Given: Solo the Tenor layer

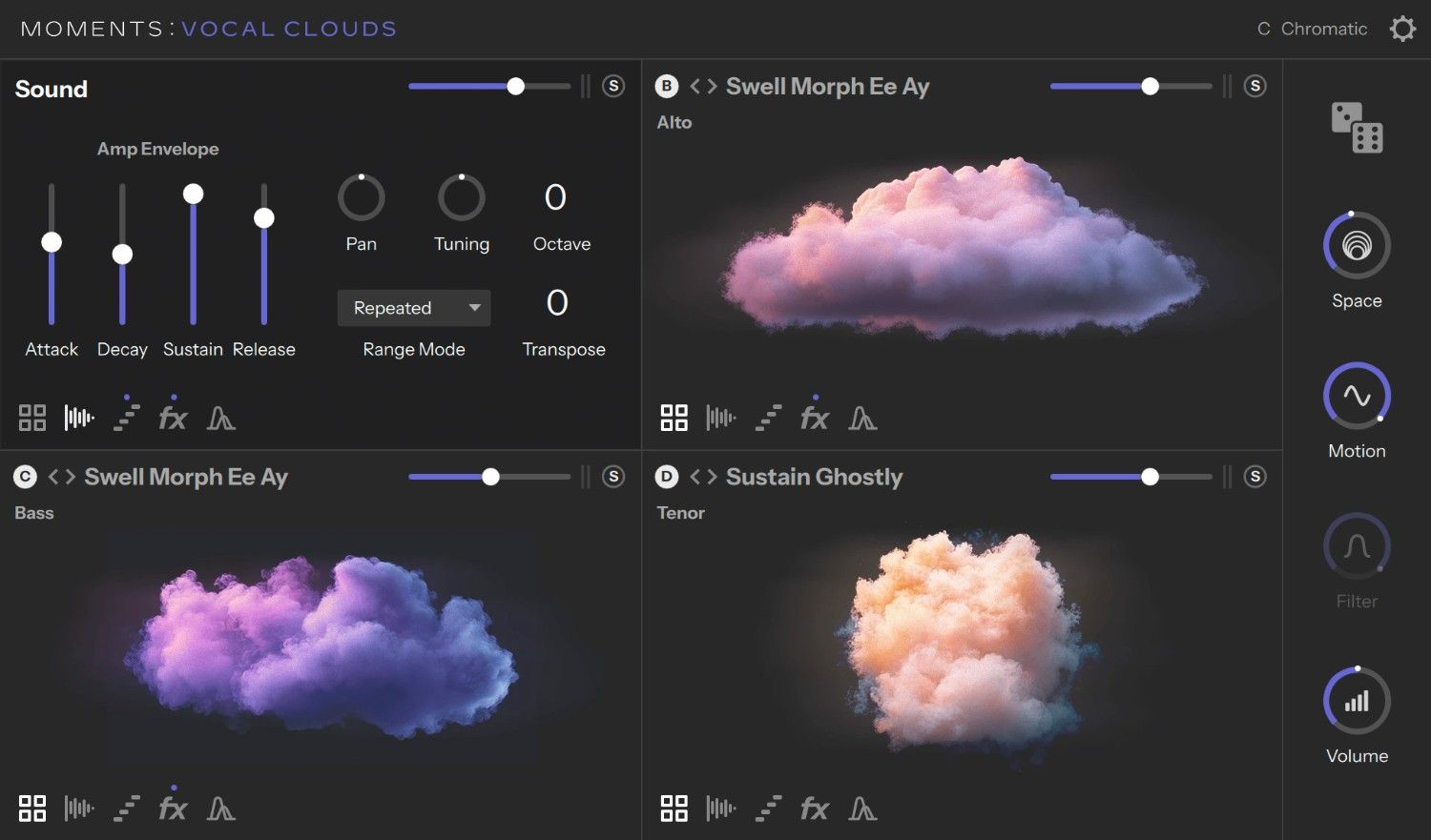Looking at the screenshot, I should pyautogui.click(x=1255, y=476).
